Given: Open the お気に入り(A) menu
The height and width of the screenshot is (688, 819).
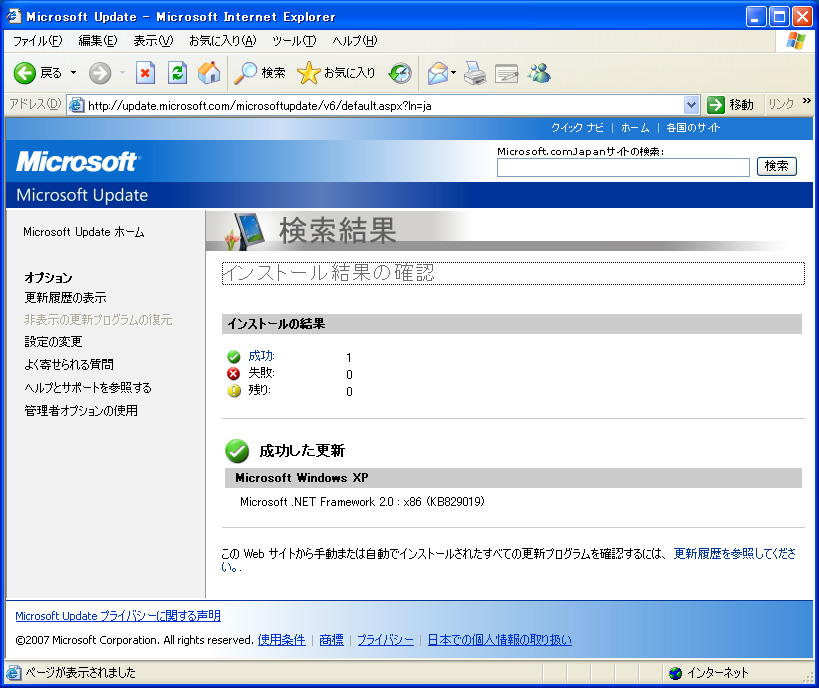Looking at the screenshot, I should 223,41.
